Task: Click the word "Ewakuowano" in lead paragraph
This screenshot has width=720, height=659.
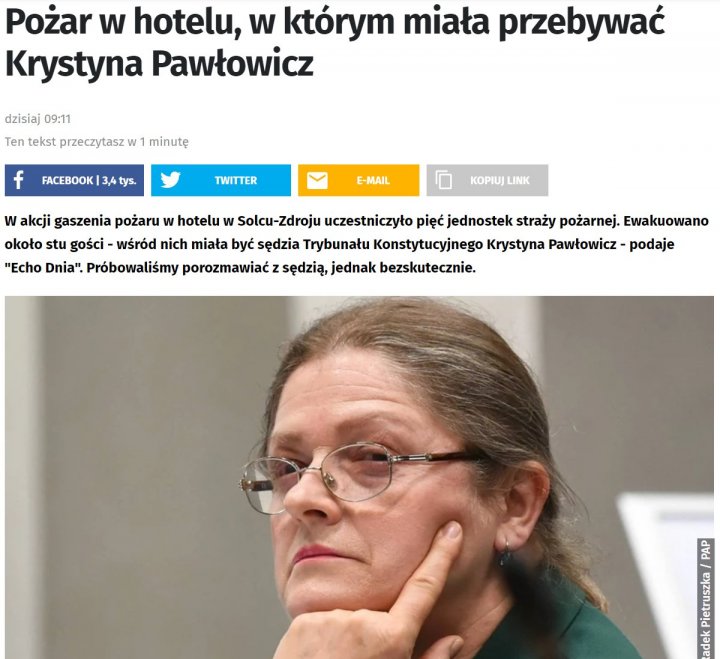Action: 666,221
